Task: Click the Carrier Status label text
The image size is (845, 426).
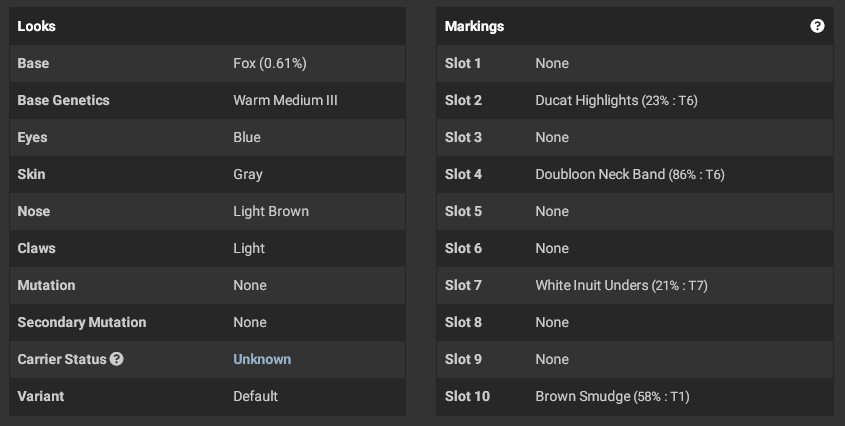Action: coord(61,359)
